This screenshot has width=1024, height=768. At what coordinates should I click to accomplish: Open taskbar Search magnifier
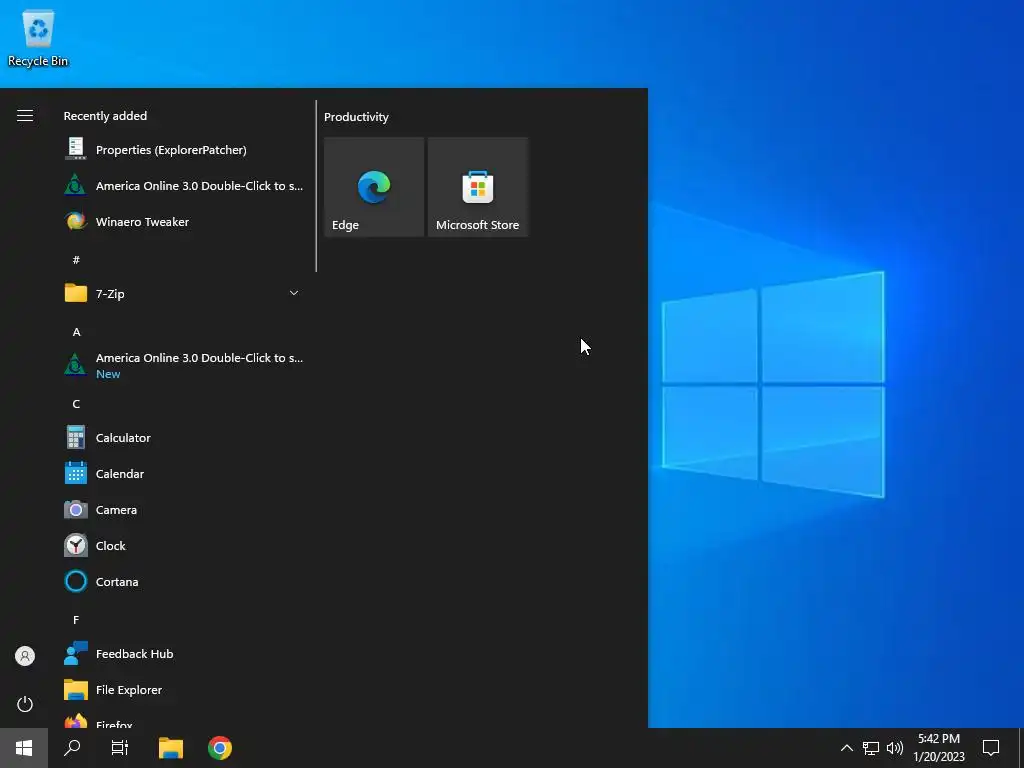pyautogui.click(x=72, y=748)
